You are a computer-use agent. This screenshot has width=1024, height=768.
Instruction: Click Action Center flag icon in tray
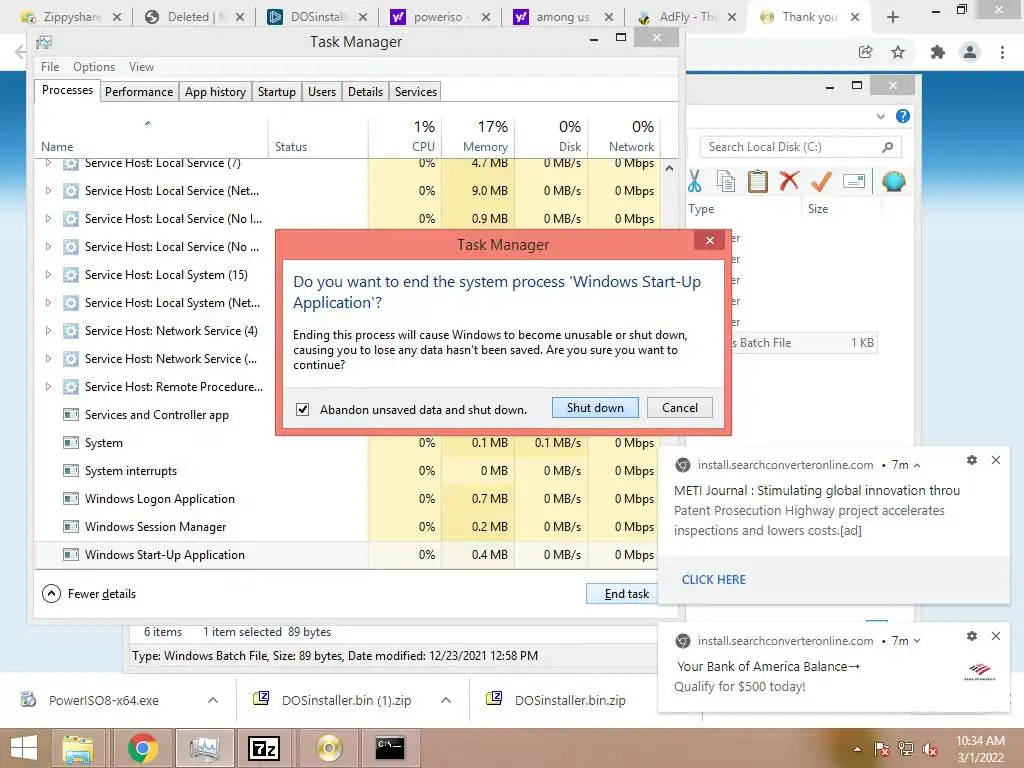(x=881, y=749)
